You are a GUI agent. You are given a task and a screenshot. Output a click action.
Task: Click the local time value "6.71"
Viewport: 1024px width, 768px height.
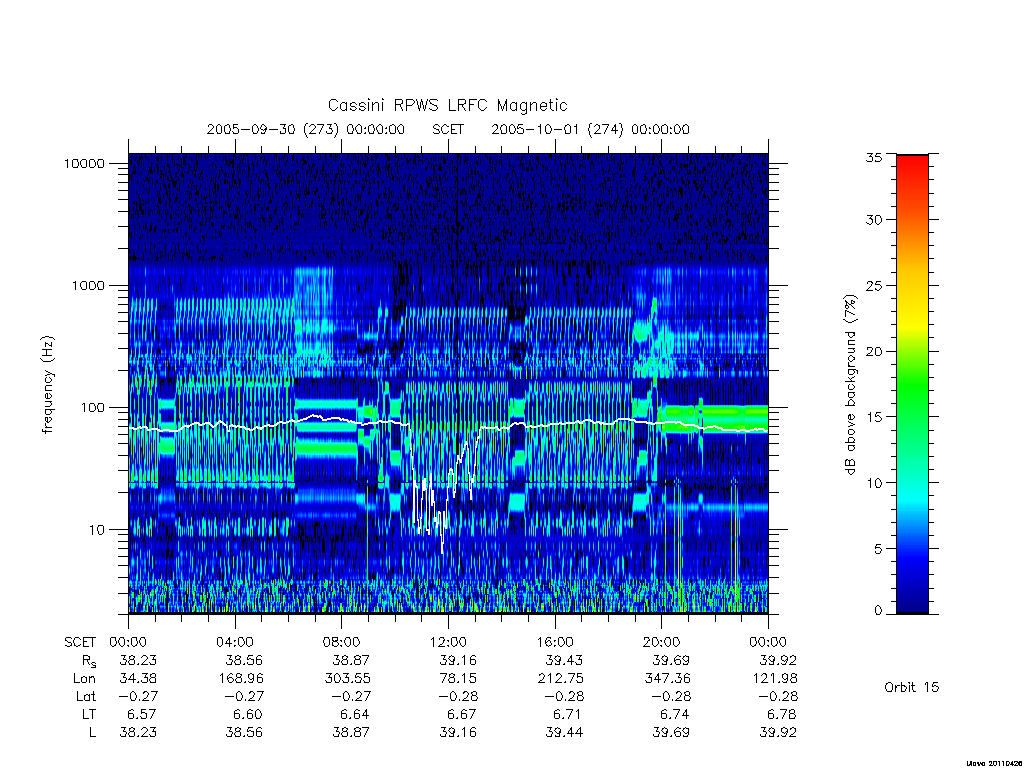pos(568,714)
